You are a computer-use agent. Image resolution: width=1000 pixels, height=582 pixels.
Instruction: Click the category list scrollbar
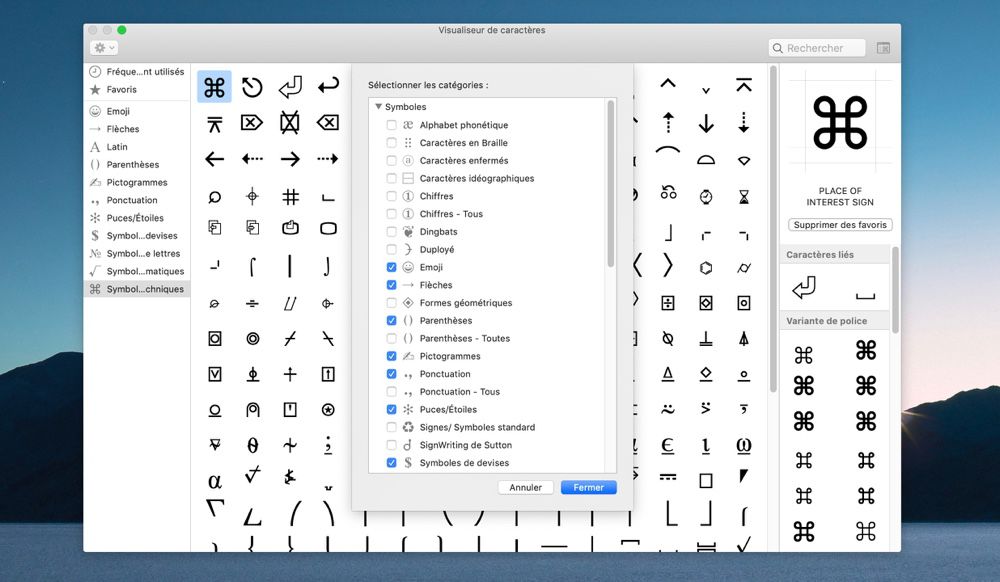(x=611, y=184)
